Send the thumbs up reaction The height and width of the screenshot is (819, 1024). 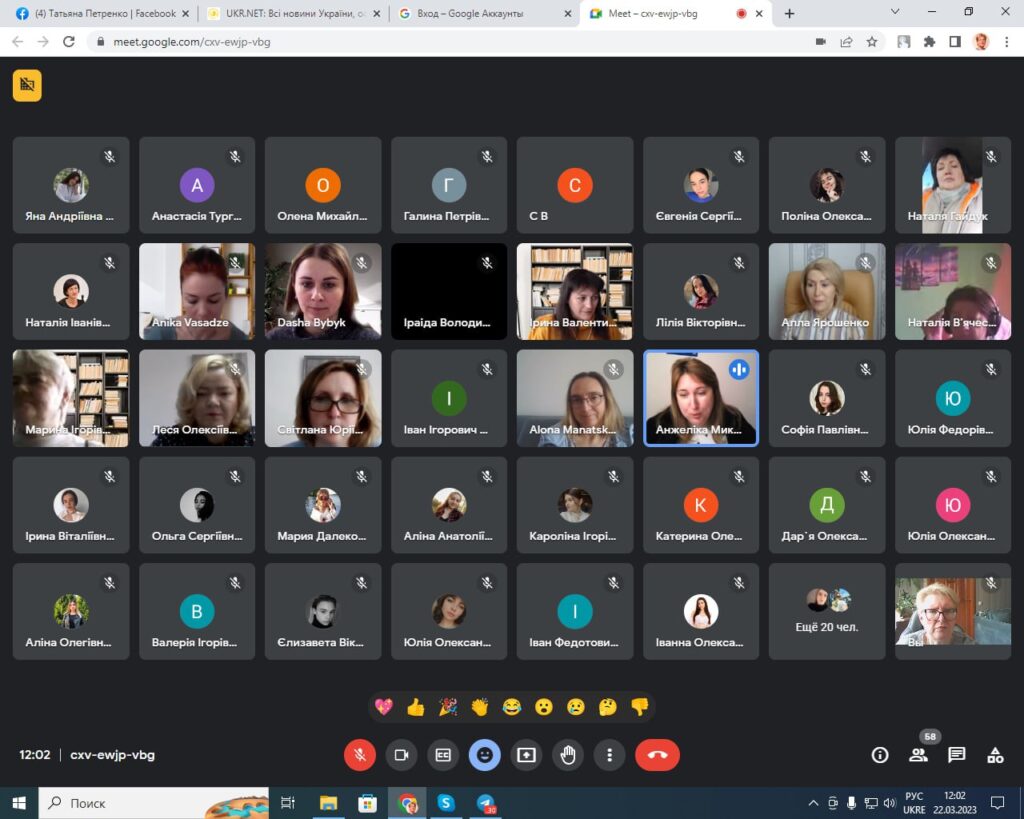(x=416, y=707)
